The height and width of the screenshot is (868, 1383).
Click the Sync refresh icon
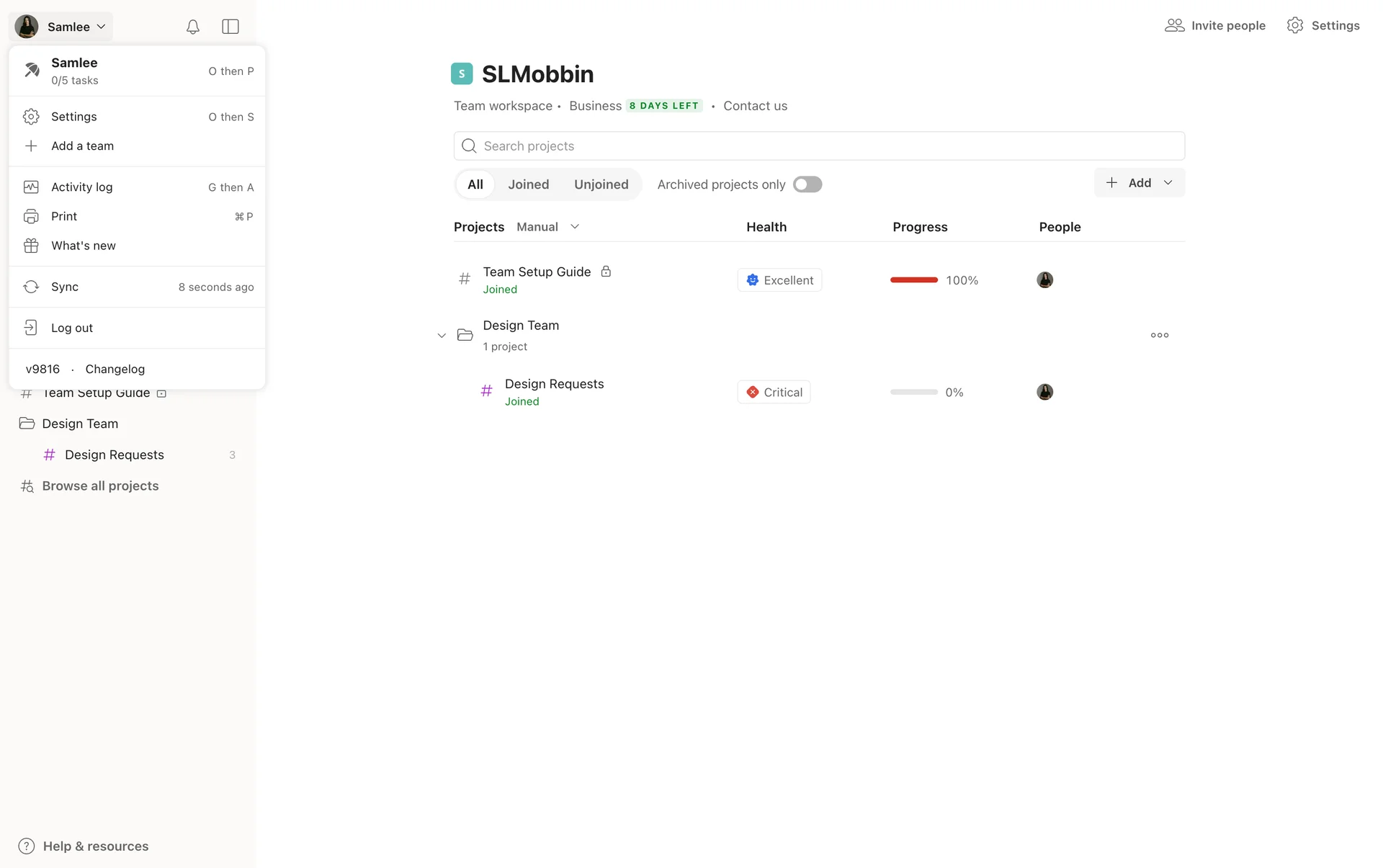click(x=31, y=287)
